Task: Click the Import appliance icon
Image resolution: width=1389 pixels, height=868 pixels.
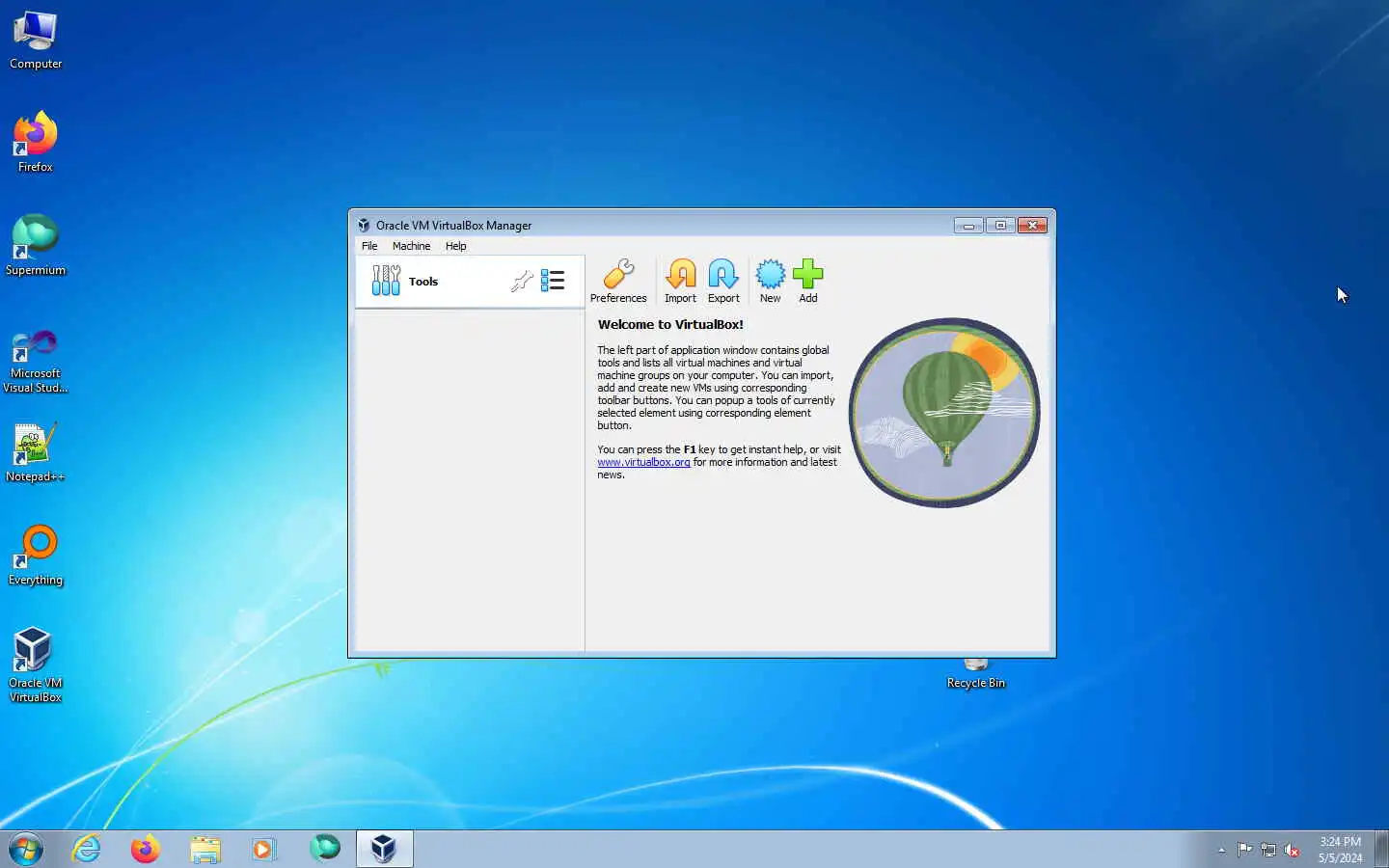Action: tap(680, 281)
